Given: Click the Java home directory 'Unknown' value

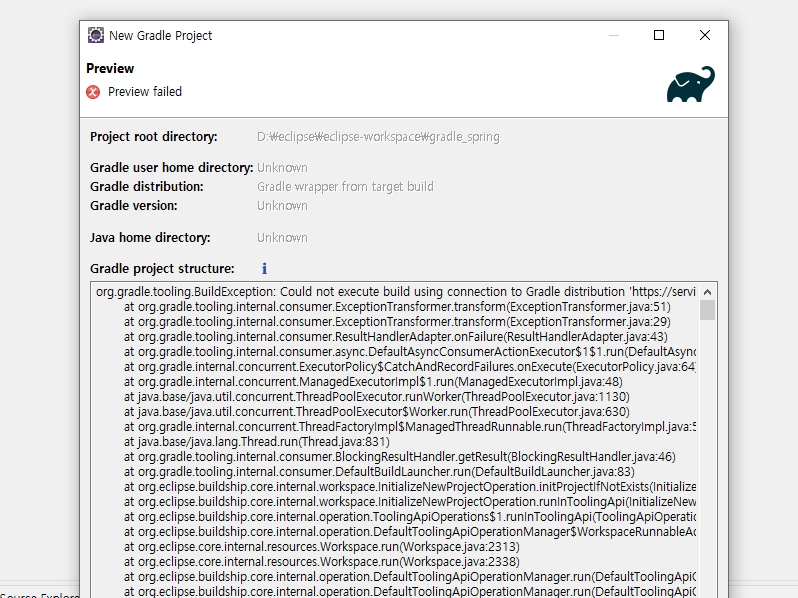Looking at the screenshot, I should click(282, 238).
